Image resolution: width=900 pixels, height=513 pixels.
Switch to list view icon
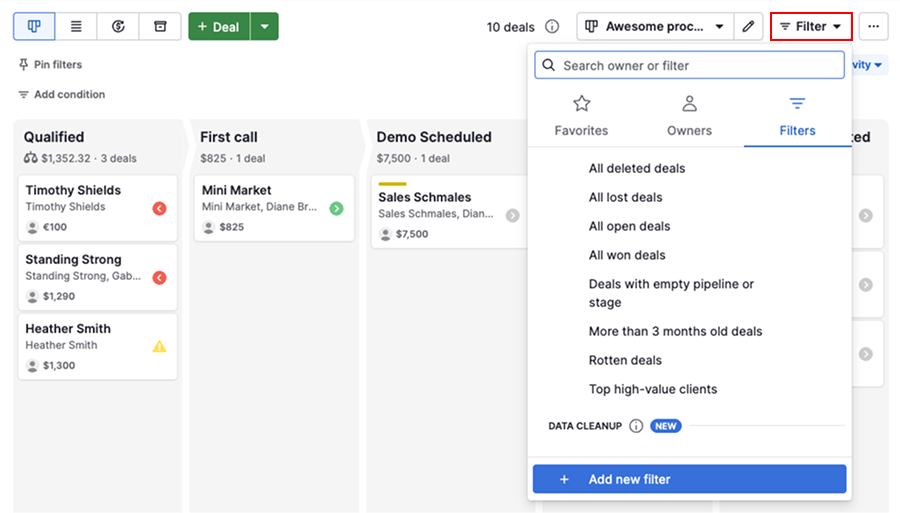tap(76, 27)
